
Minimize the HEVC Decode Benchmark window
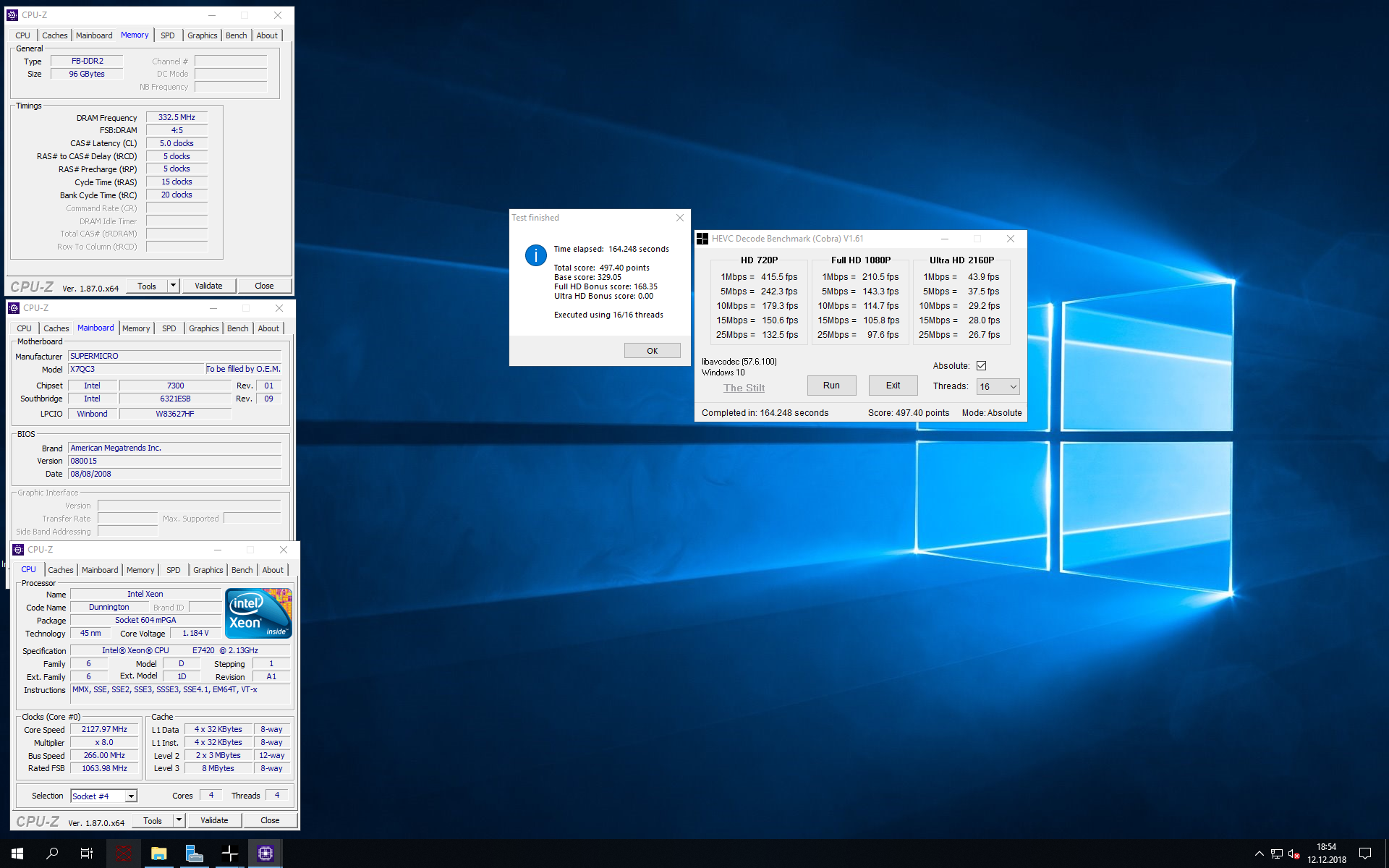(944, 239)
